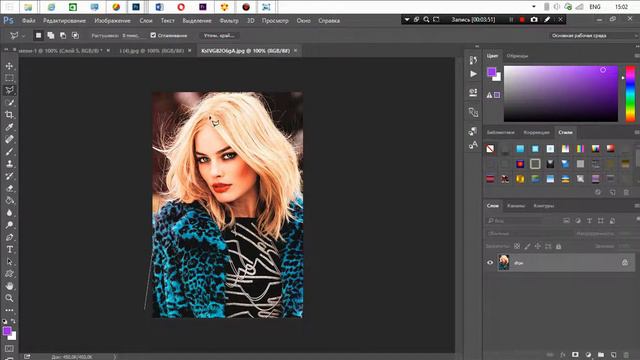Select the Paint Bucket tool
Viewport: 640px width, 360px height.
(x=9, y=200)
